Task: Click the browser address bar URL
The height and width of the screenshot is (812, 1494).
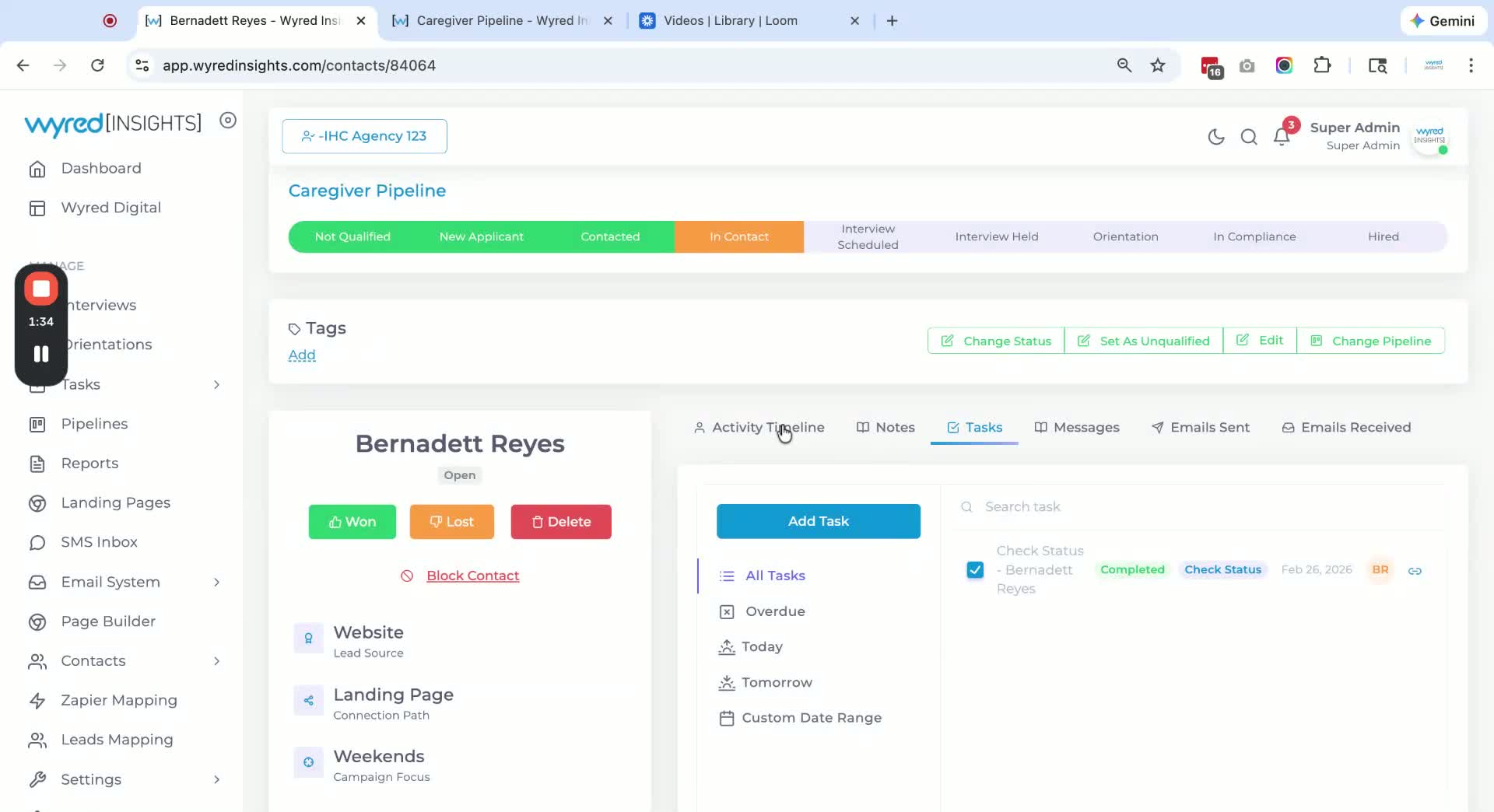Action: 299,65
